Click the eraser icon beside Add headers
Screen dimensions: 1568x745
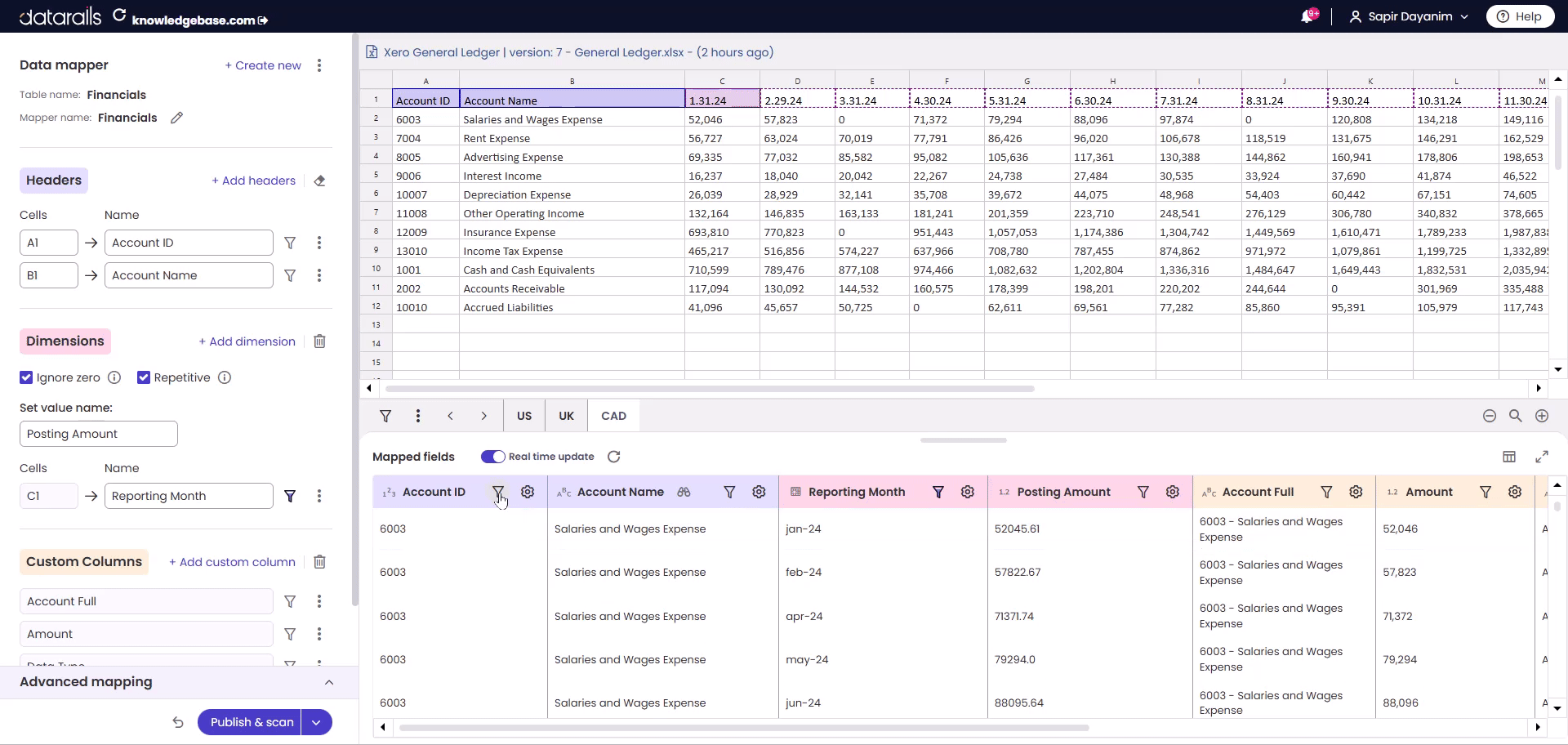click(319, 181)
